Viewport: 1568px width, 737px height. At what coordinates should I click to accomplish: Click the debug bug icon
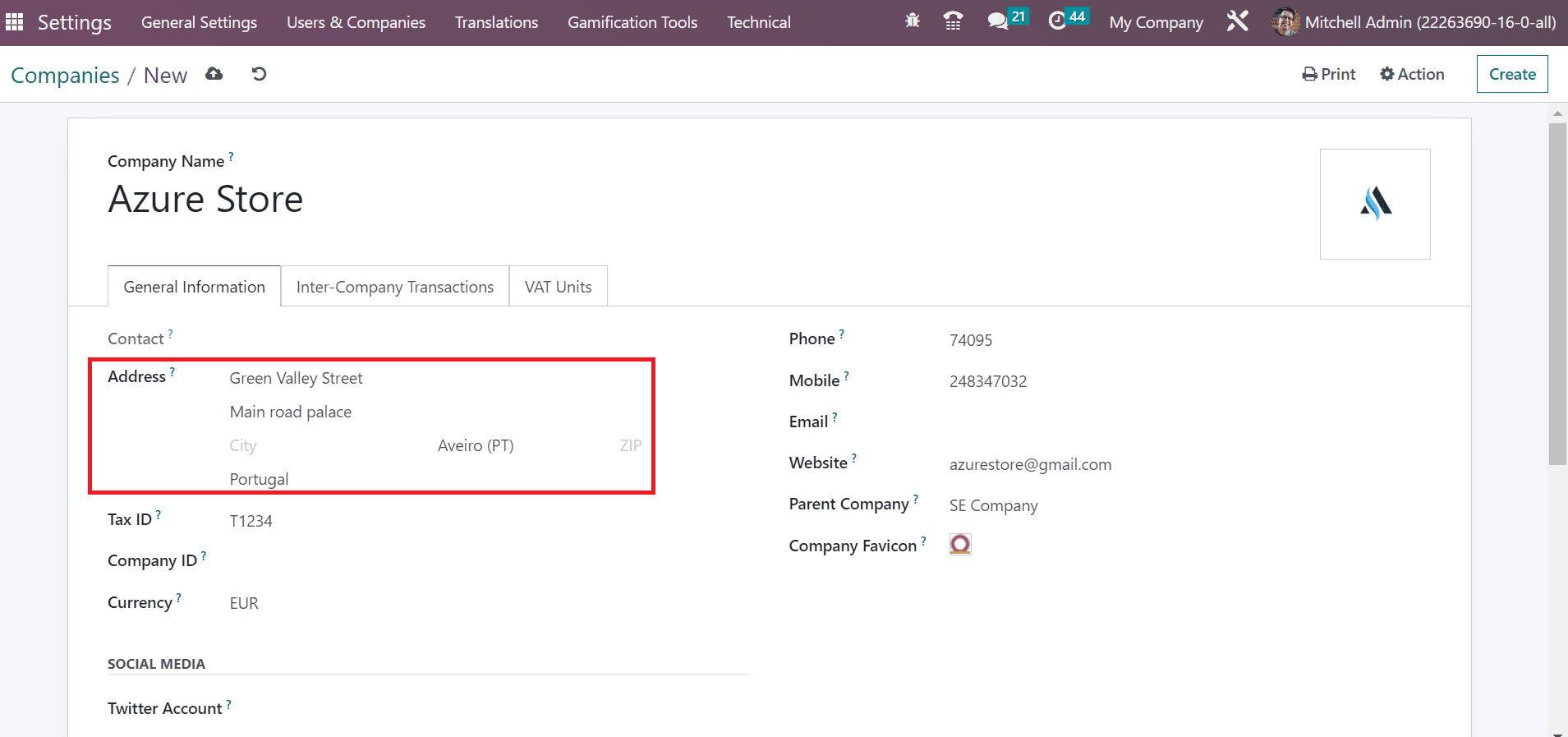[912, 21]
